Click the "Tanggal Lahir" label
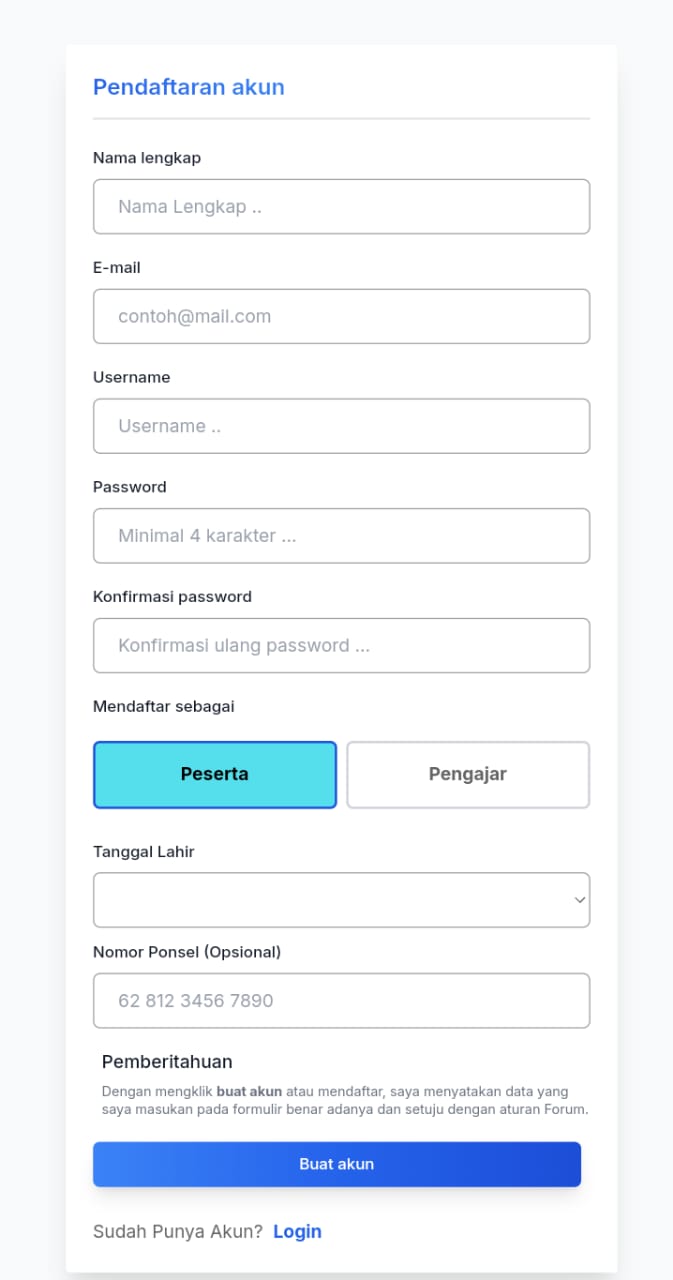This screenshot has width=673, height=1280. (x=144, y=852)
